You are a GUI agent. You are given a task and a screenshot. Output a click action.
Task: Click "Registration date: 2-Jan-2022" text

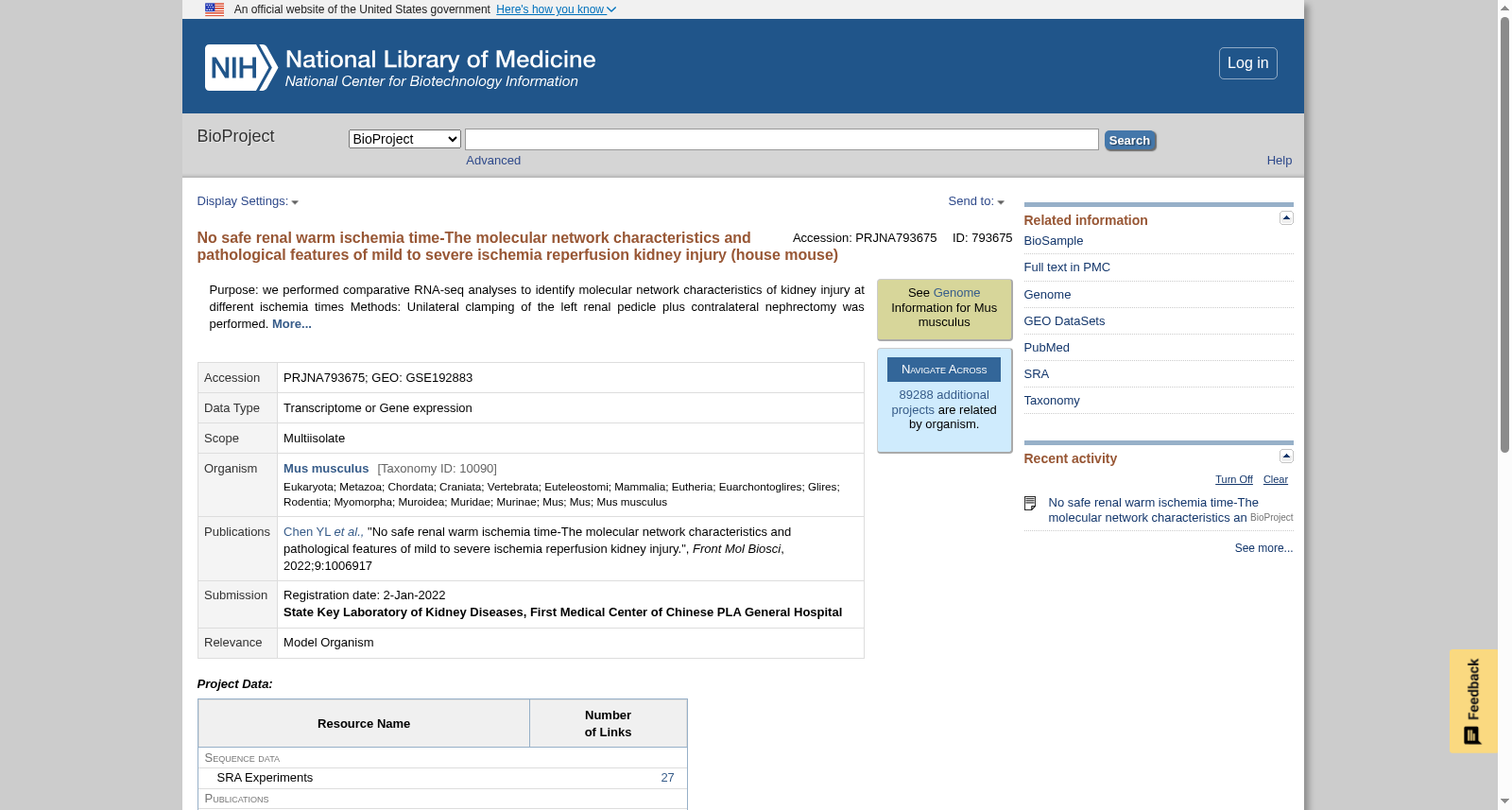point(364,595)
